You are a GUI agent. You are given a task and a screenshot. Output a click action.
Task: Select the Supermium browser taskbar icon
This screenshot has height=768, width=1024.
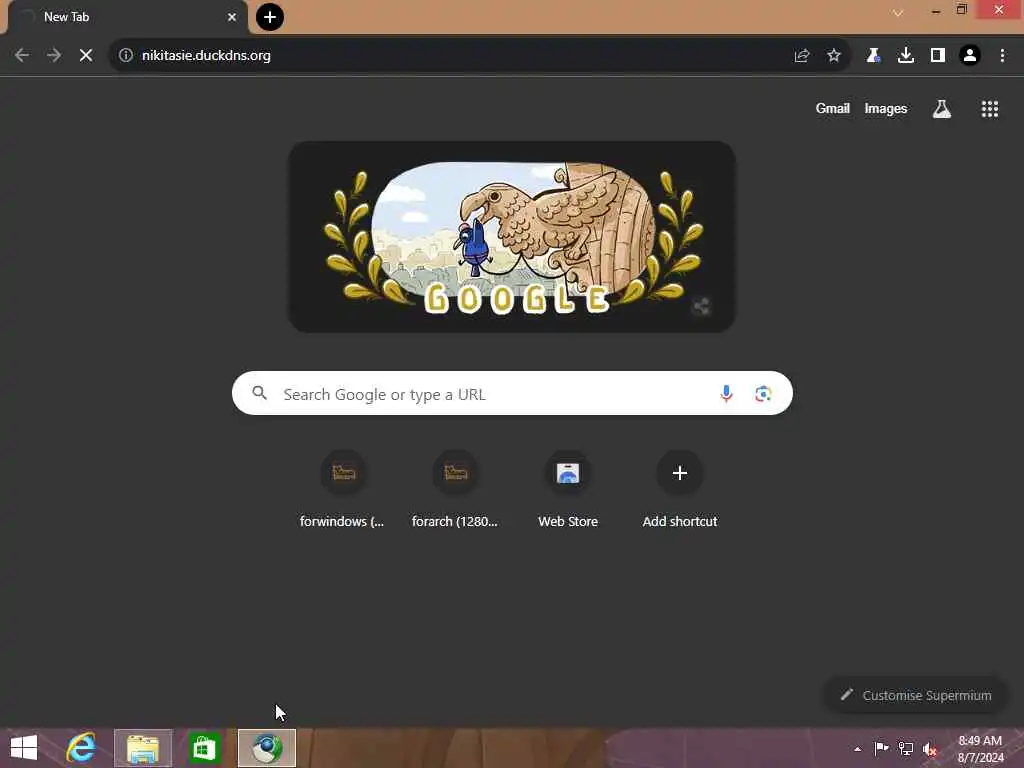(266, 748)
